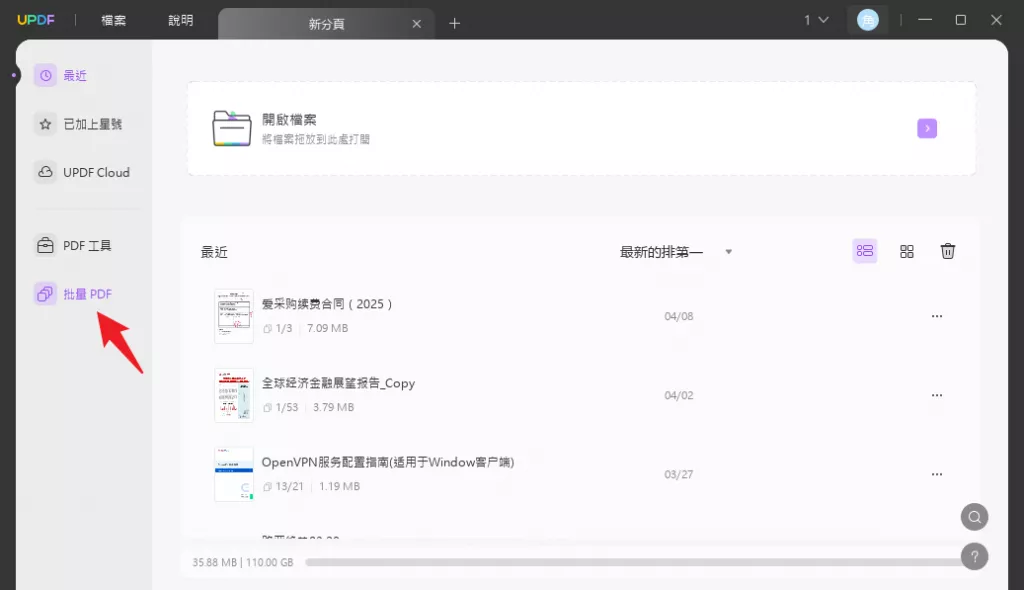Open the 說明 menu
This screenshot has width=1024, height=590.
coord(181,20)
